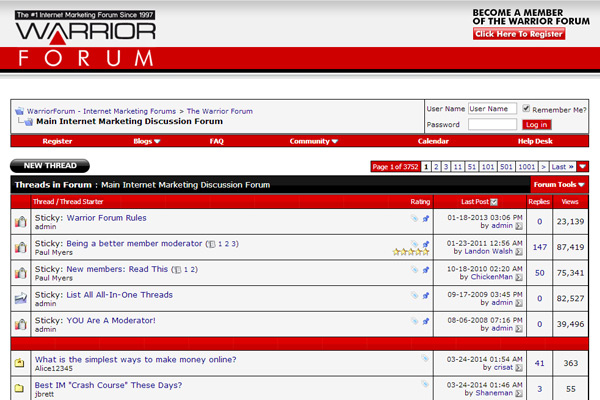Go to page 2 of threads
The height and width of the screenshot is (400, 600).
coord(436,167)
